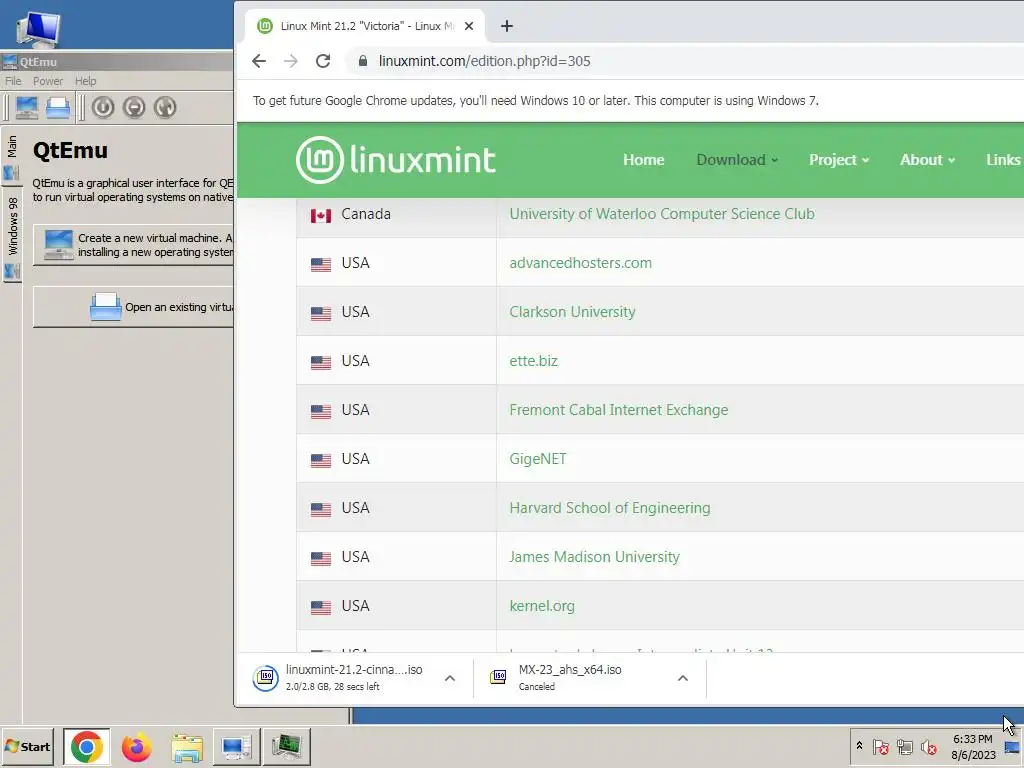Click the Linux Mint logo
The height and width of the screenshot is (768, 1024).
(x=396, y=160)
